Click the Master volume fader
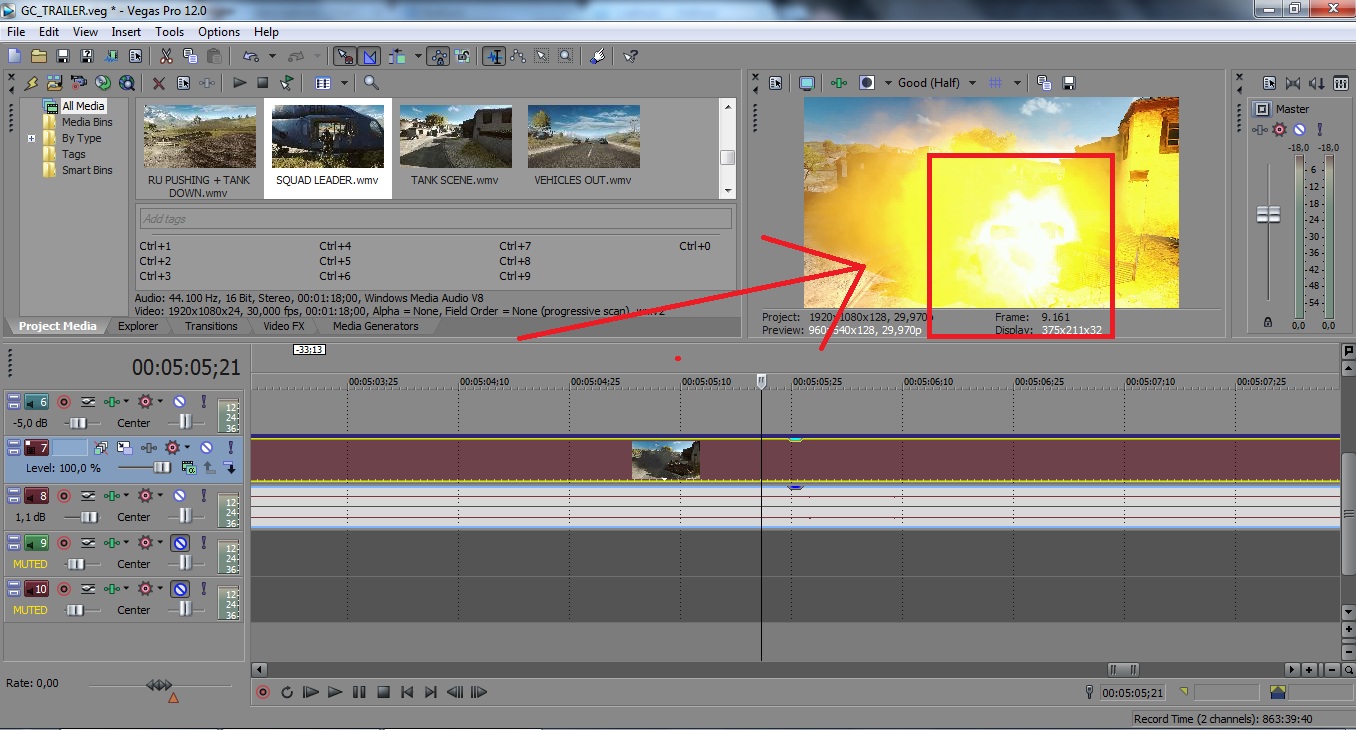This screenshot has height=730, width=1356. pos(1268,214)
